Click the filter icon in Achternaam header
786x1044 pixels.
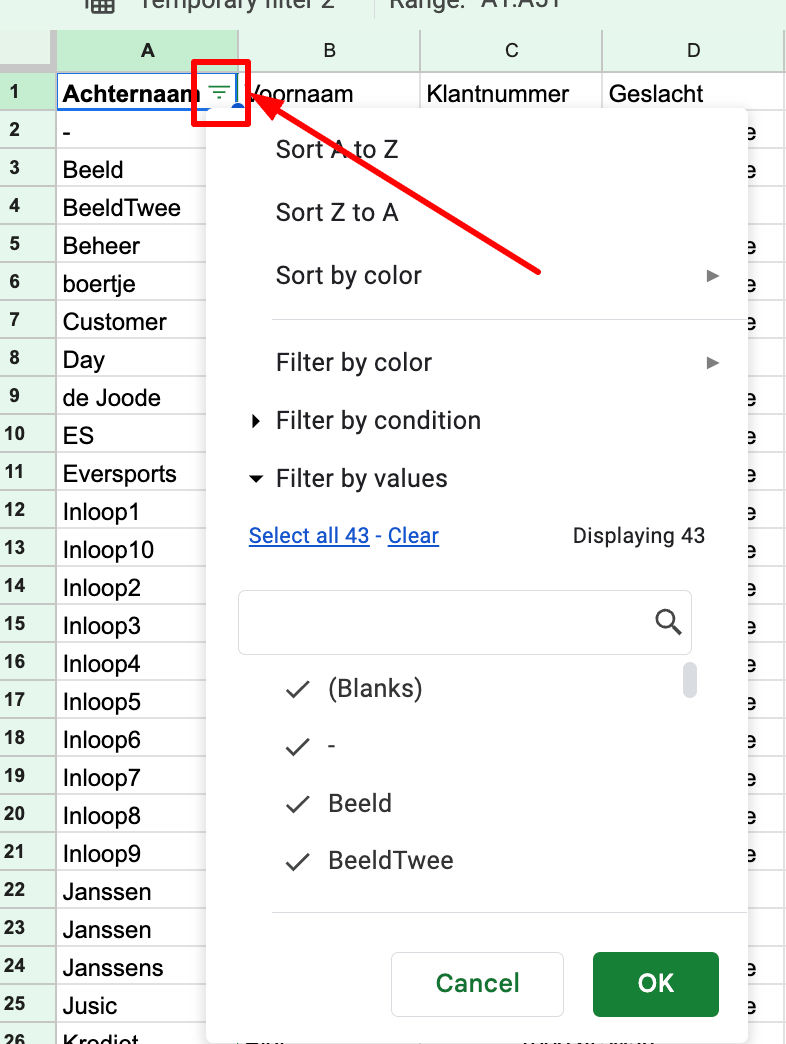pyautogui.click(x=219, y=93)
